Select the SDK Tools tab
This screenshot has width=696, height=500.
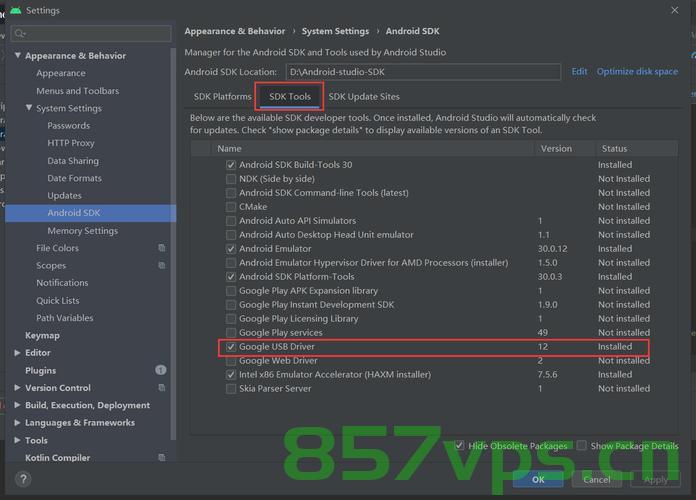pos(290,96)
